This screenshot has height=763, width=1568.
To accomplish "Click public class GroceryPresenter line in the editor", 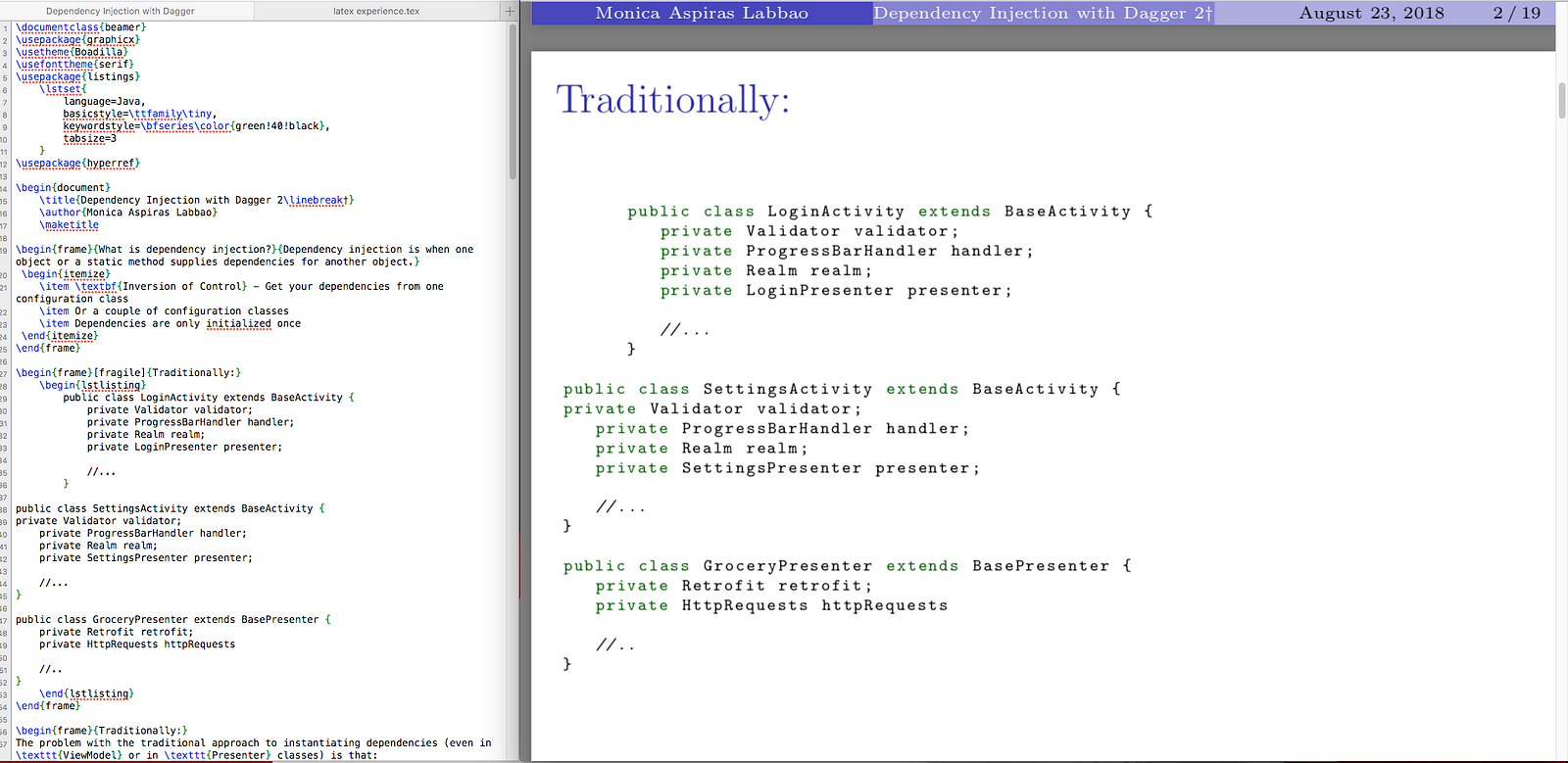I will click(x=173, y=620).
